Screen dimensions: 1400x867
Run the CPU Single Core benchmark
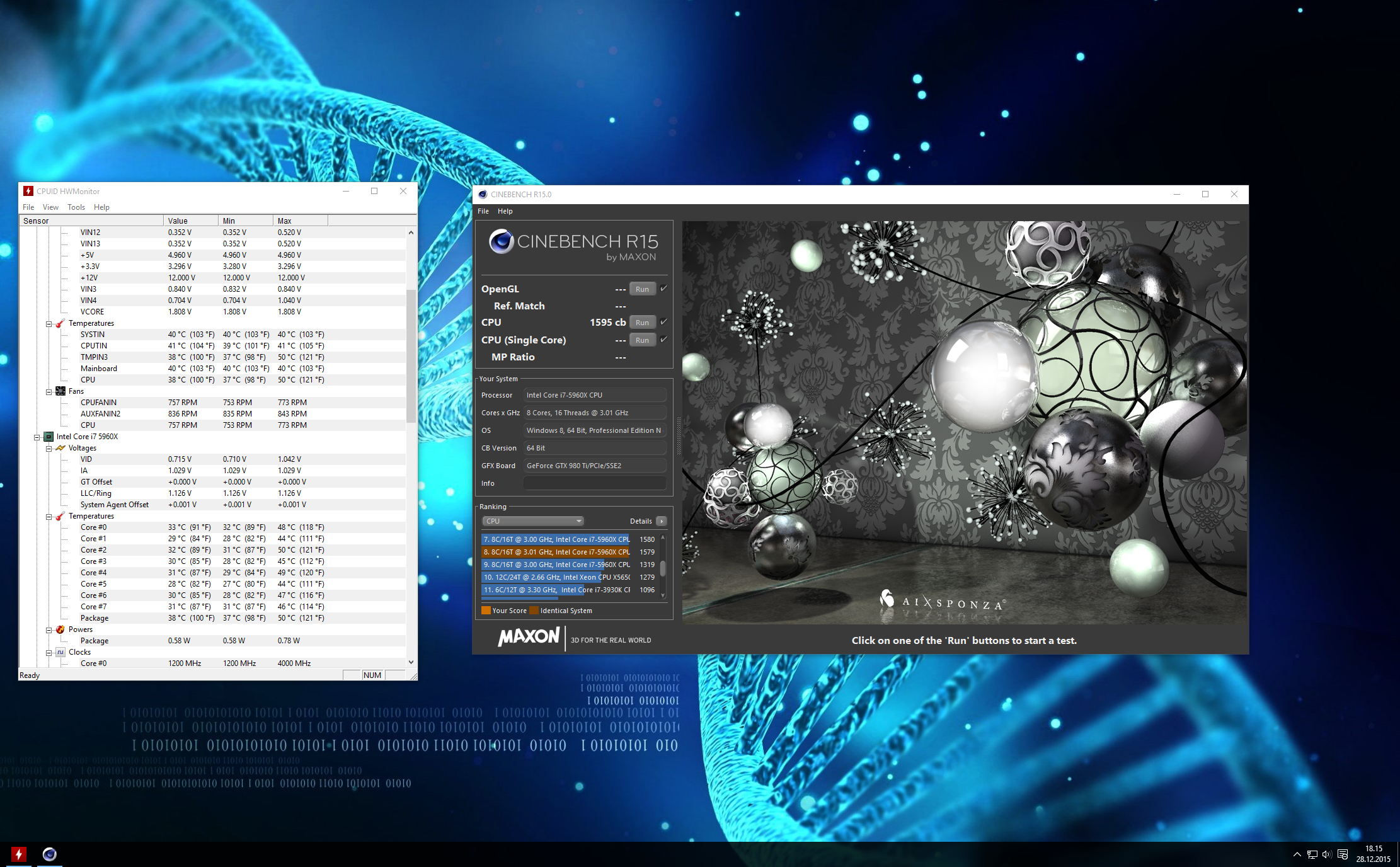[642, 340]
